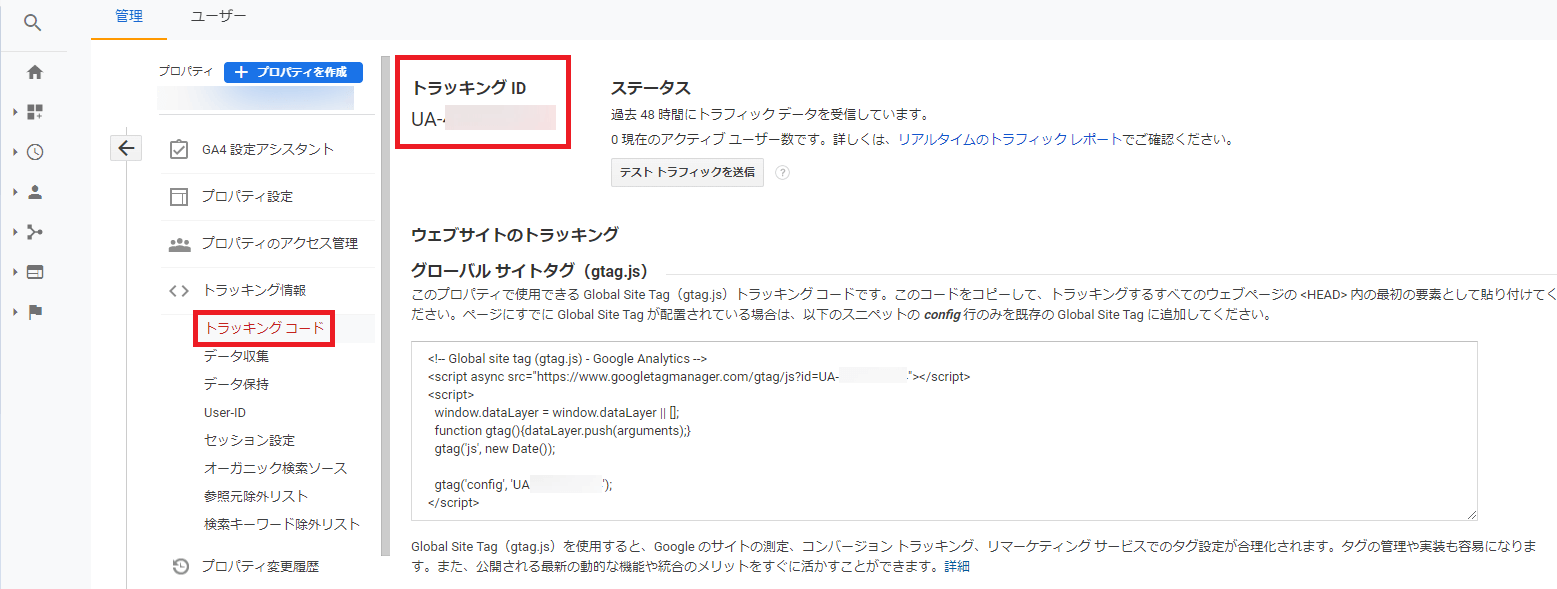Click the プロパティを作成 button
Screen dimensions: 1557x589
(293, 72)
